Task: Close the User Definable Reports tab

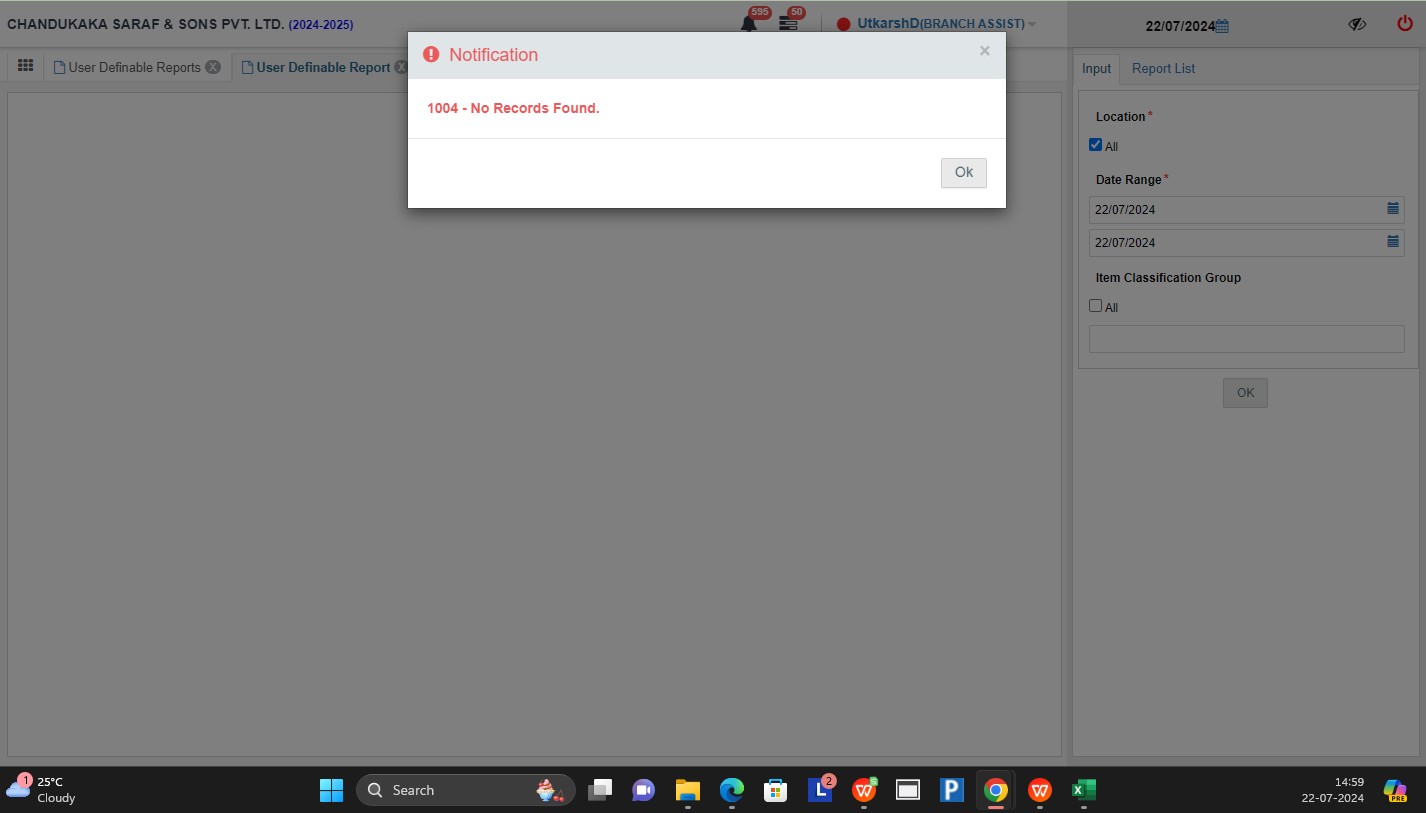Action: [213, 67]
